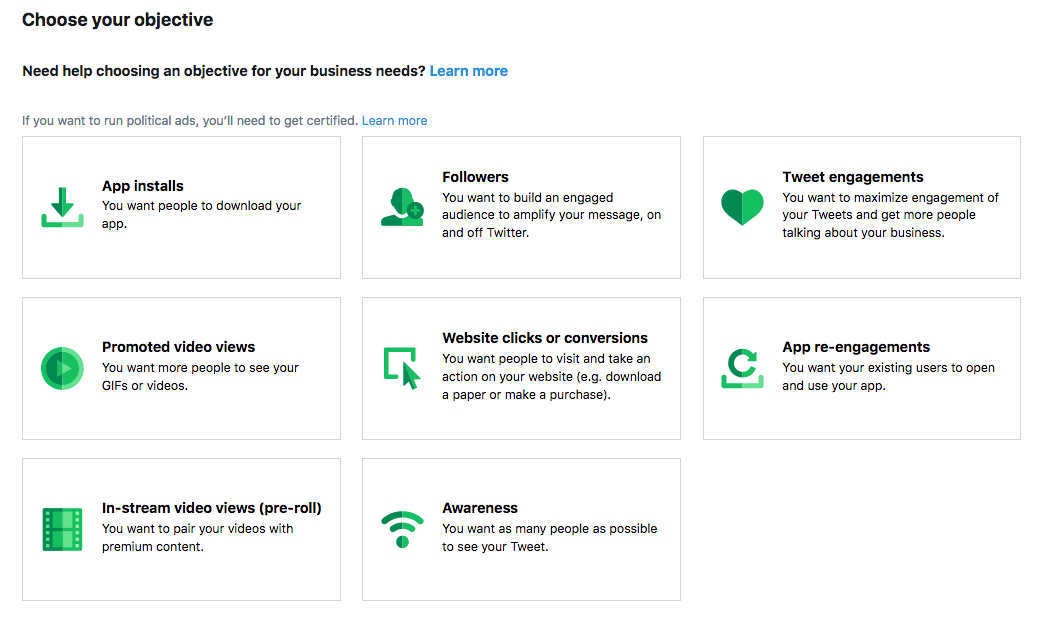
Task: Click the In-stream video filmstrip icon
Action: tap(62, 529)
